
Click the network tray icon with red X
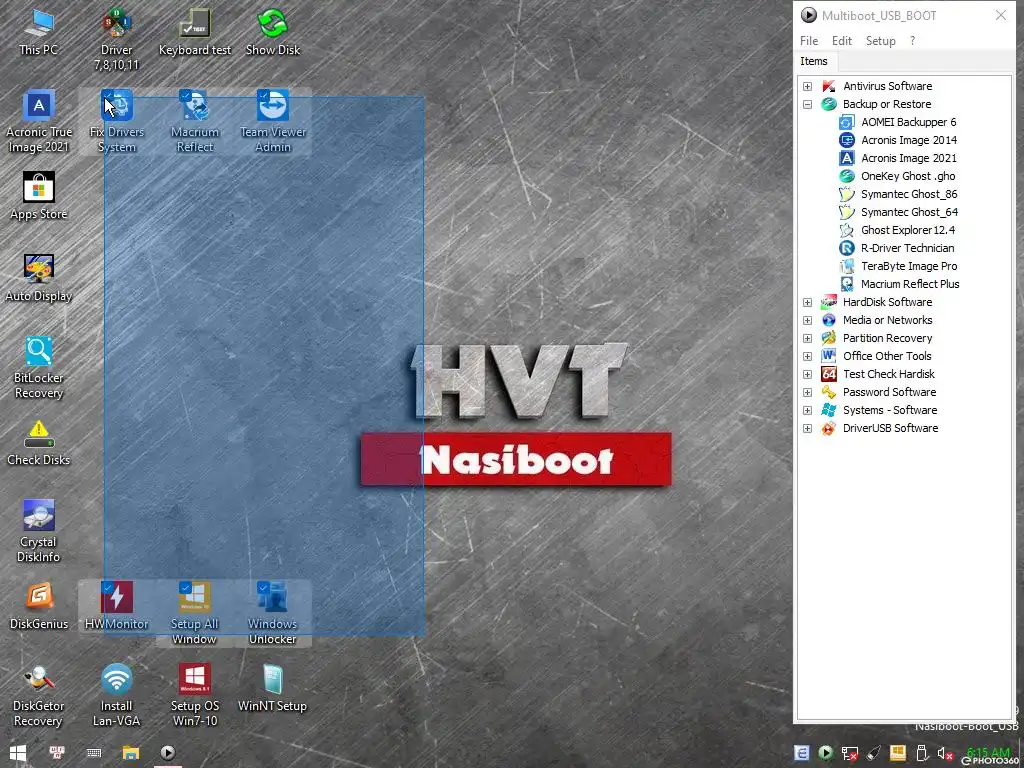849,754
